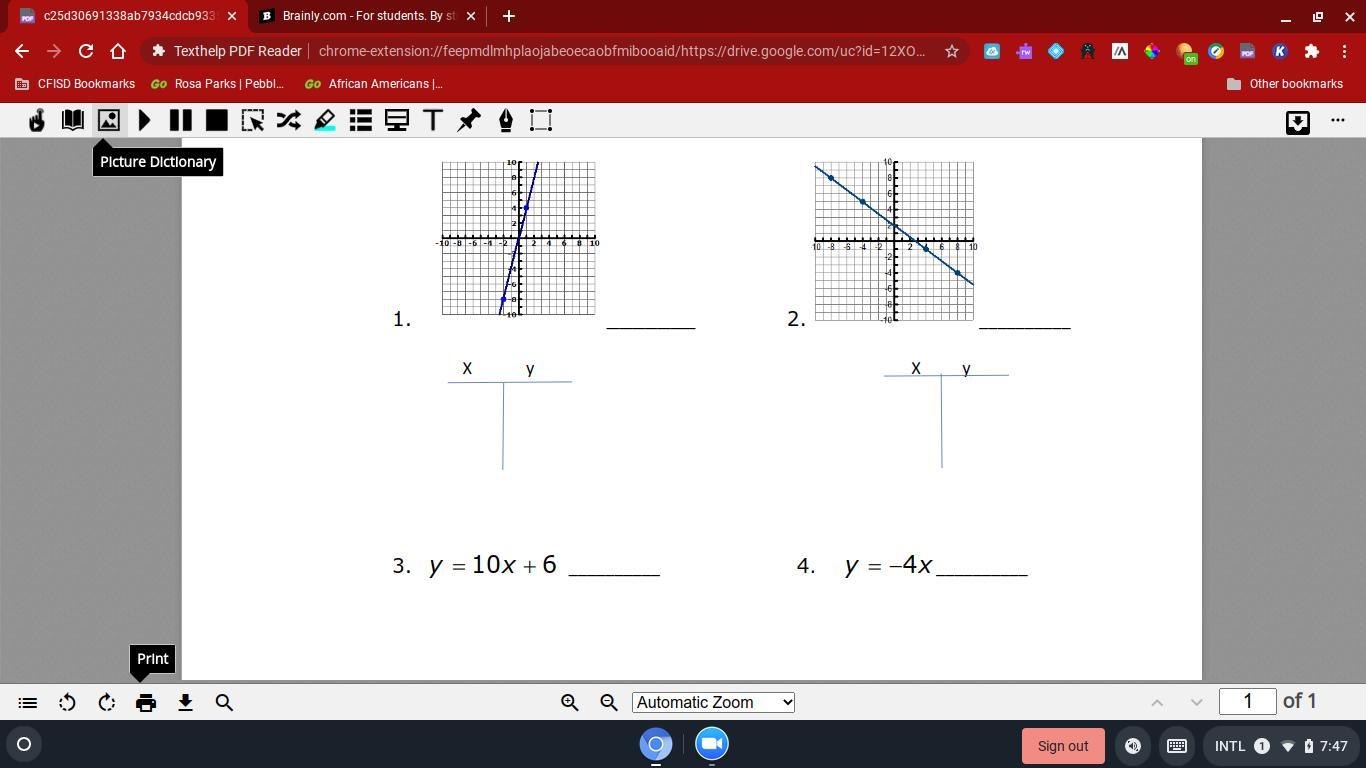1366x768 pixels.
Task: Open the Picture Dictionary tool
Action: (109, 121)
